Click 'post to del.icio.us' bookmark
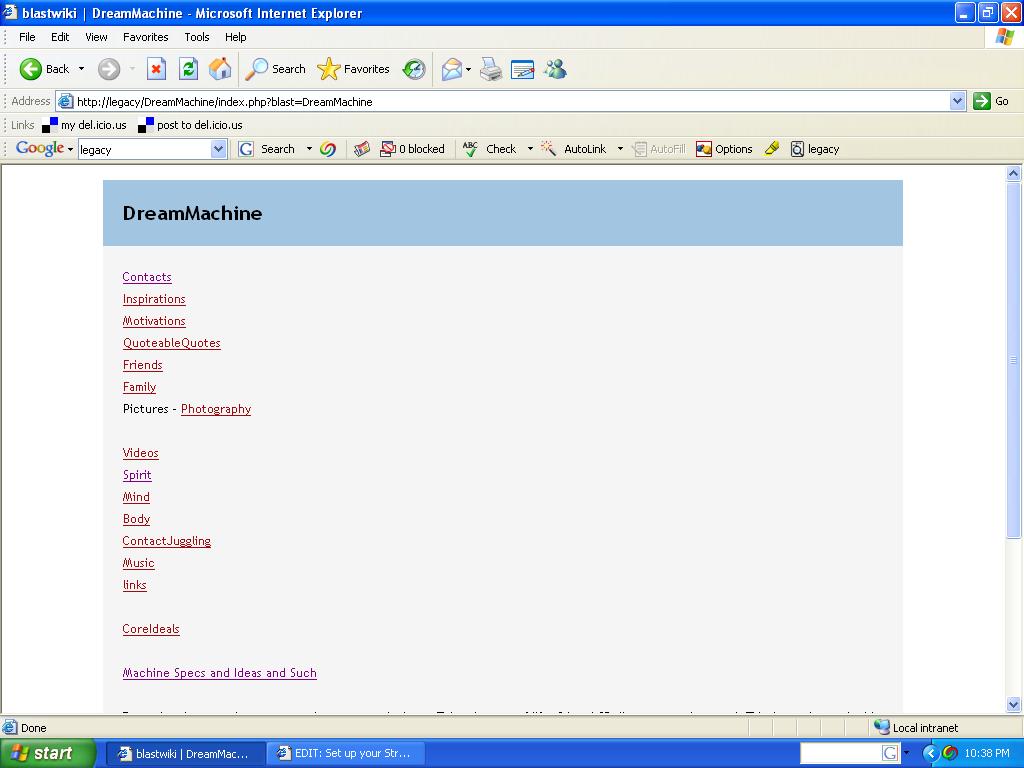The width and height of the screenshot is (1024, 768). 190,125
